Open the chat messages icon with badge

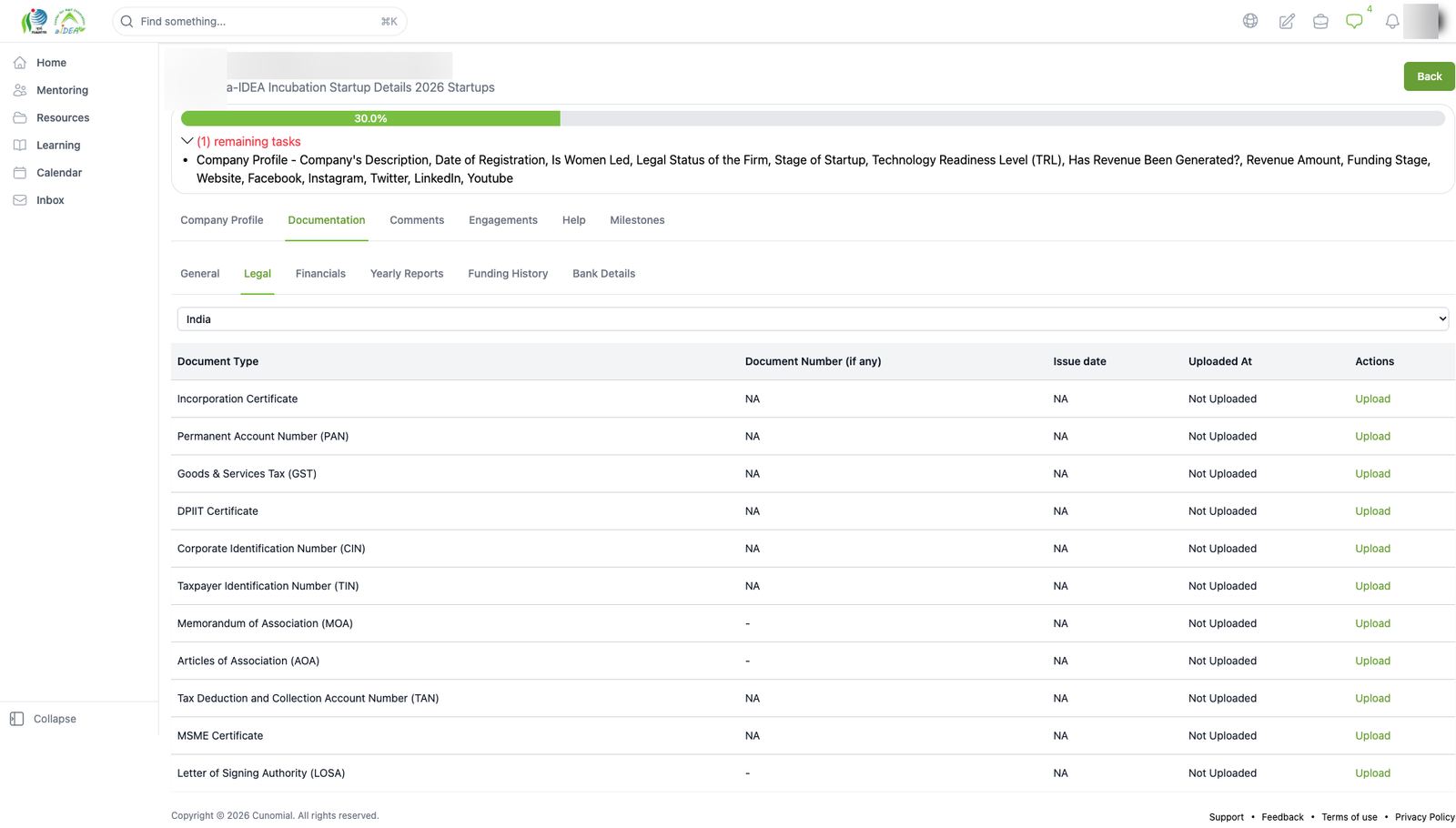click(x=1355, y=21)
